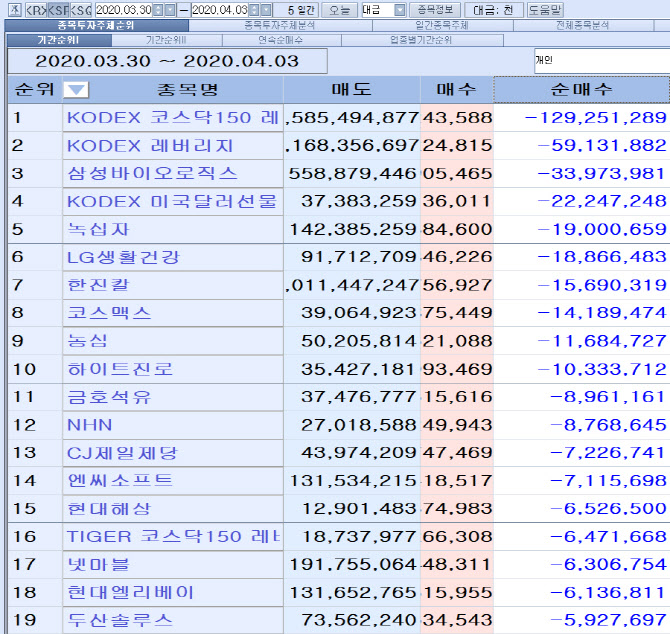The image size is (670, 634).
Task: Click the 순위 column header
Action: (35, 89)
